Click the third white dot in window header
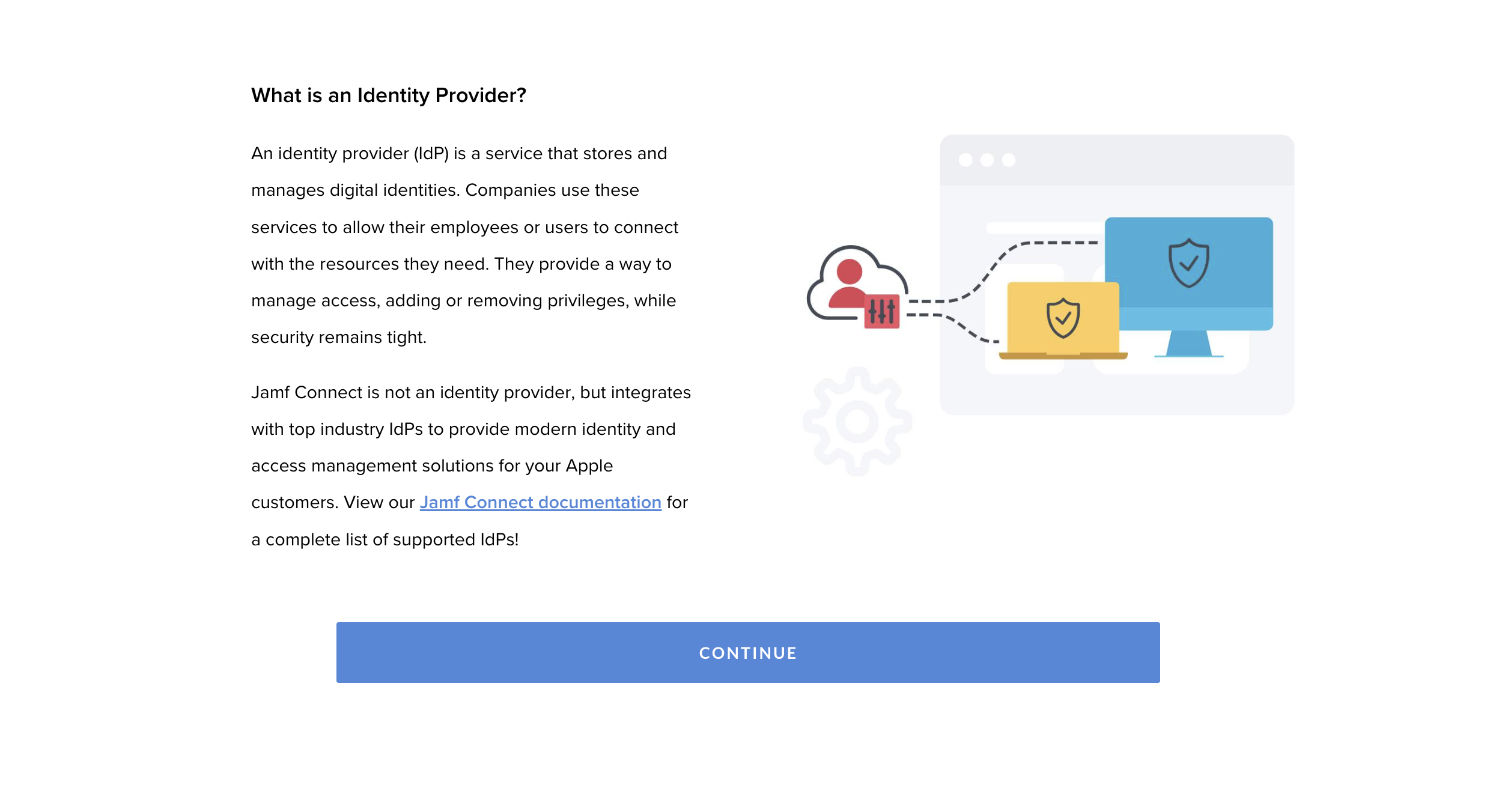 point(1009,160)
